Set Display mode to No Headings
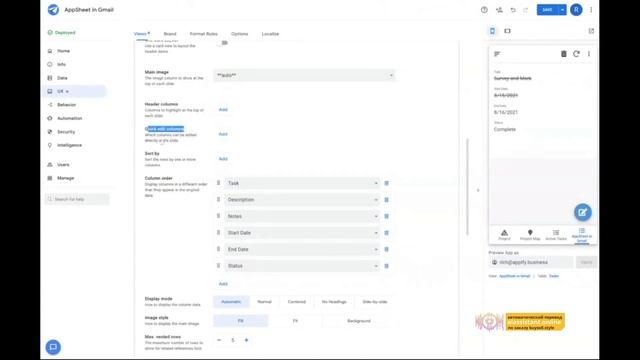 coord(334,302)
